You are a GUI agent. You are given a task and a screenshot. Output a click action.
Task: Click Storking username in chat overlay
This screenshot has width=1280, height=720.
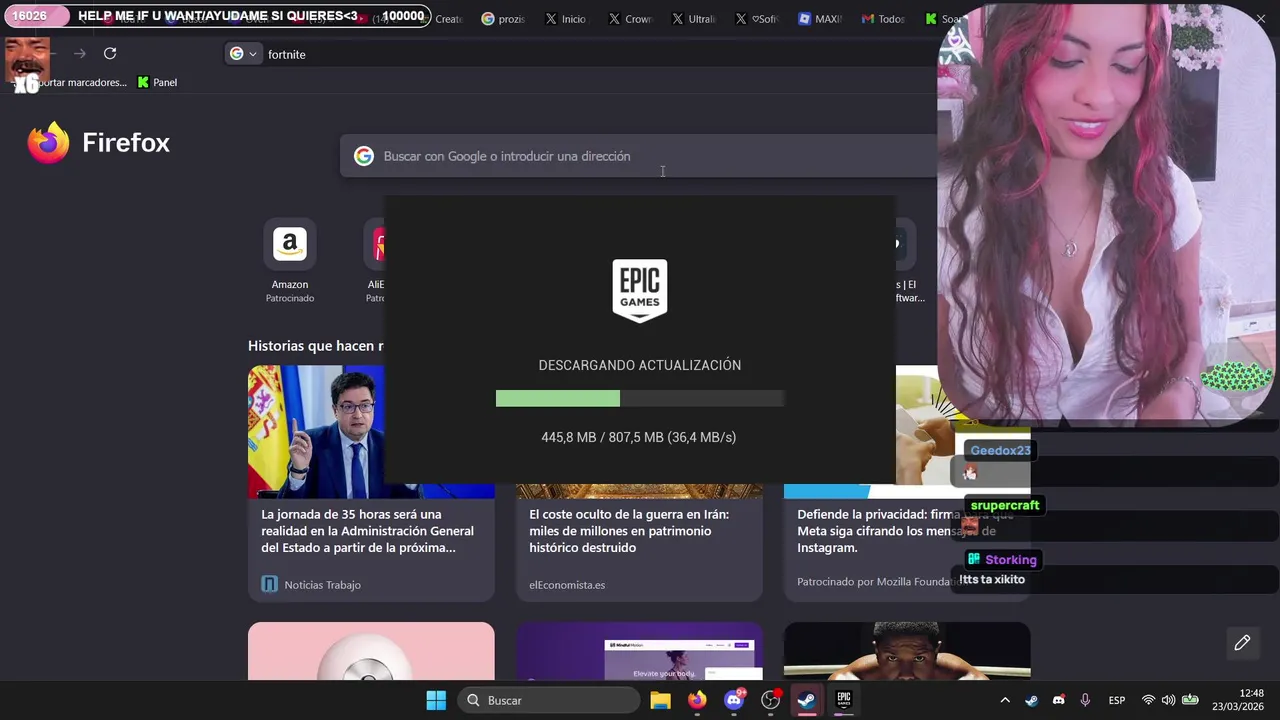[x=1011, y=559]
